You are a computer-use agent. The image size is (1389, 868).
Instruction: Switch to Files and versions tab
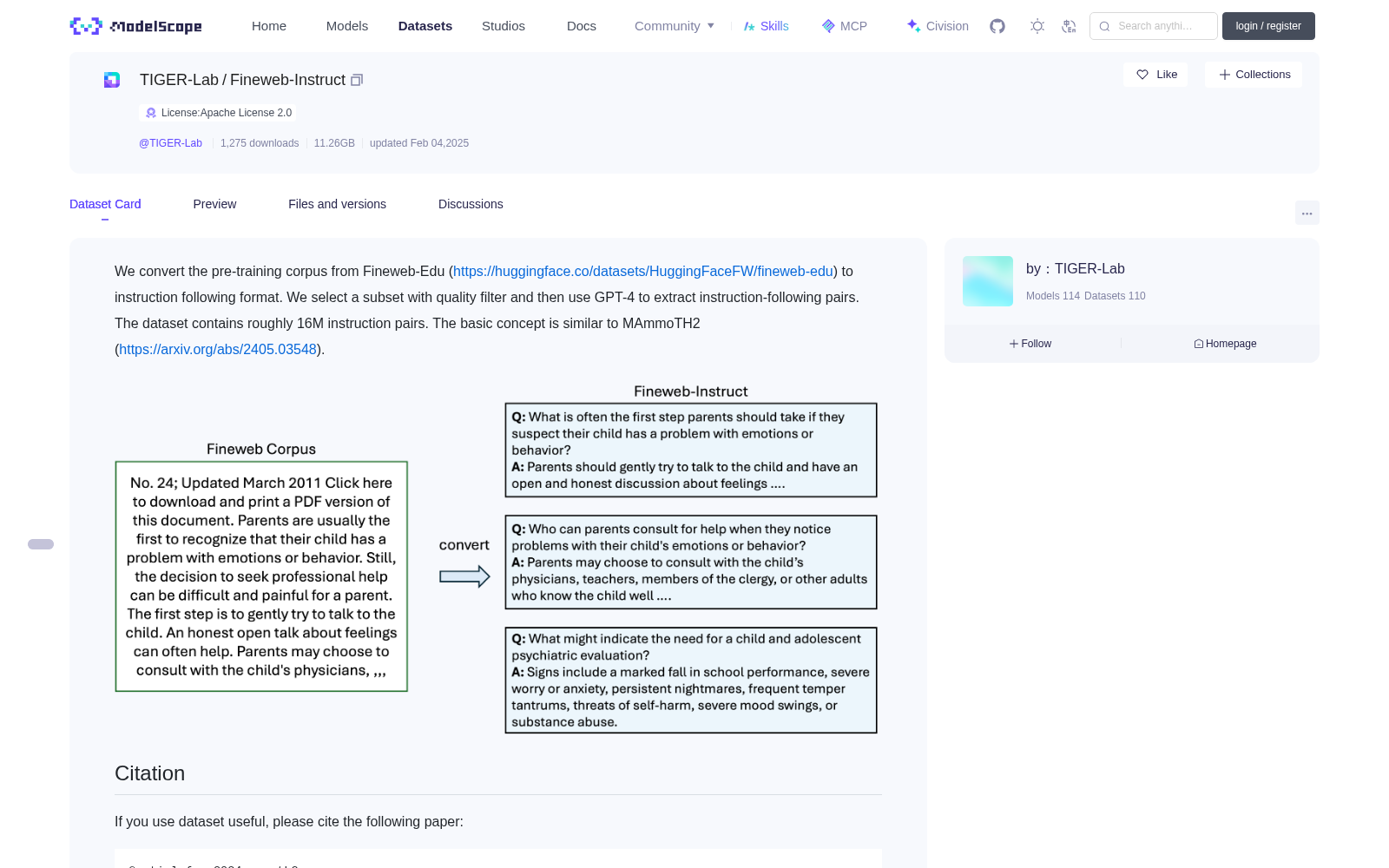[x=337, y=204]
